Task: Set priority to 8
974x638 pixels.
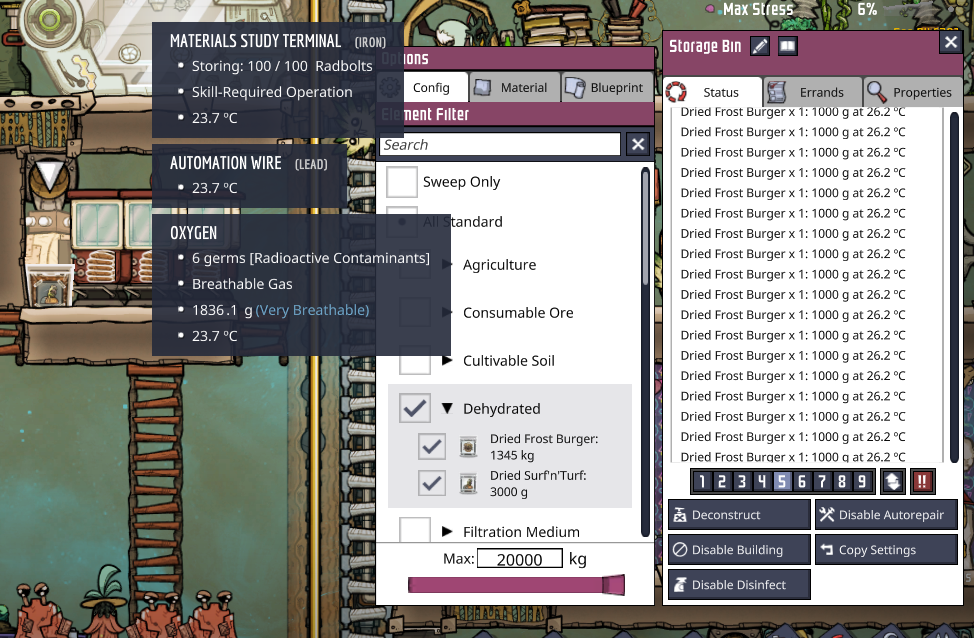Action: (842, 481)
